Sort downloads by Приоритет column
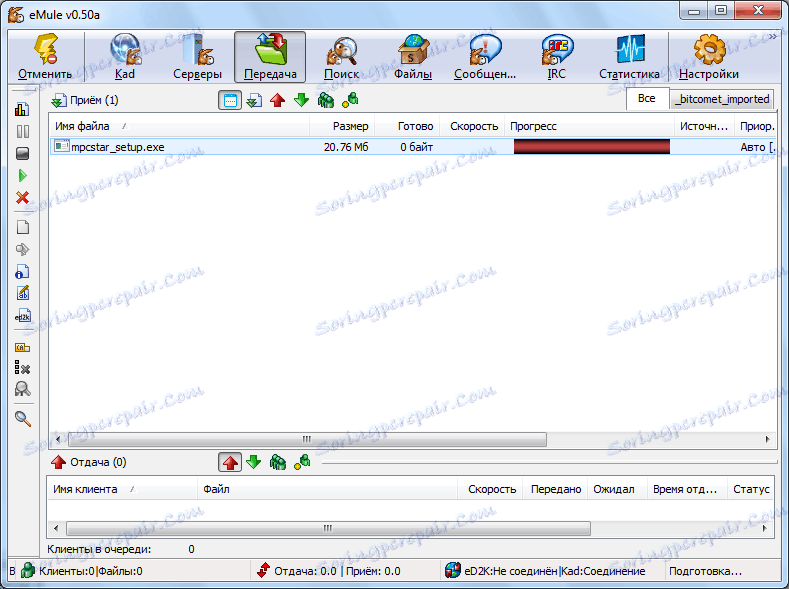789x589 pixels. (x=755, y=126)
